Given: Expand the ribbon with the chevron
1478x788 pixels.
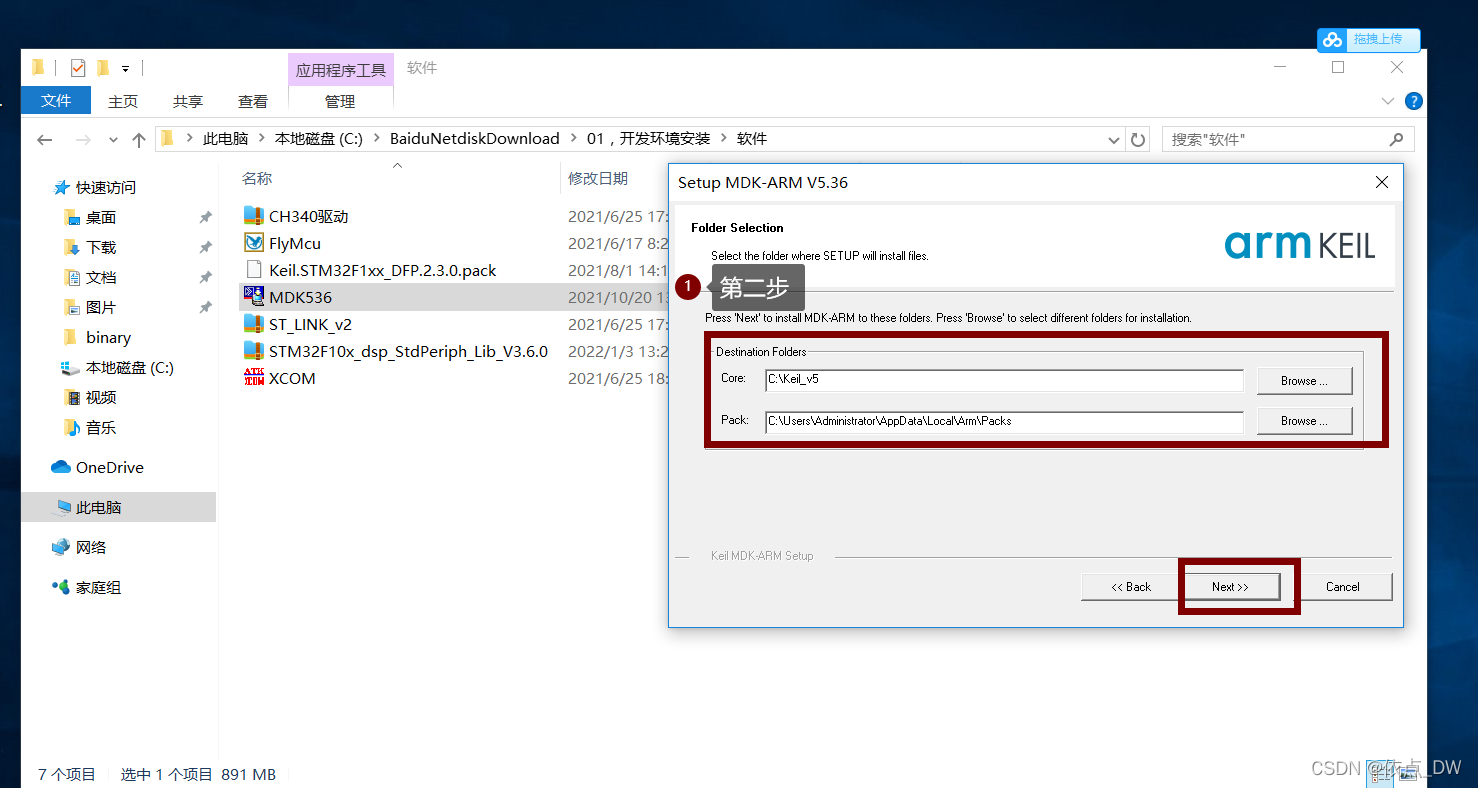Looking at the screenshot, I should (1388, 101).
